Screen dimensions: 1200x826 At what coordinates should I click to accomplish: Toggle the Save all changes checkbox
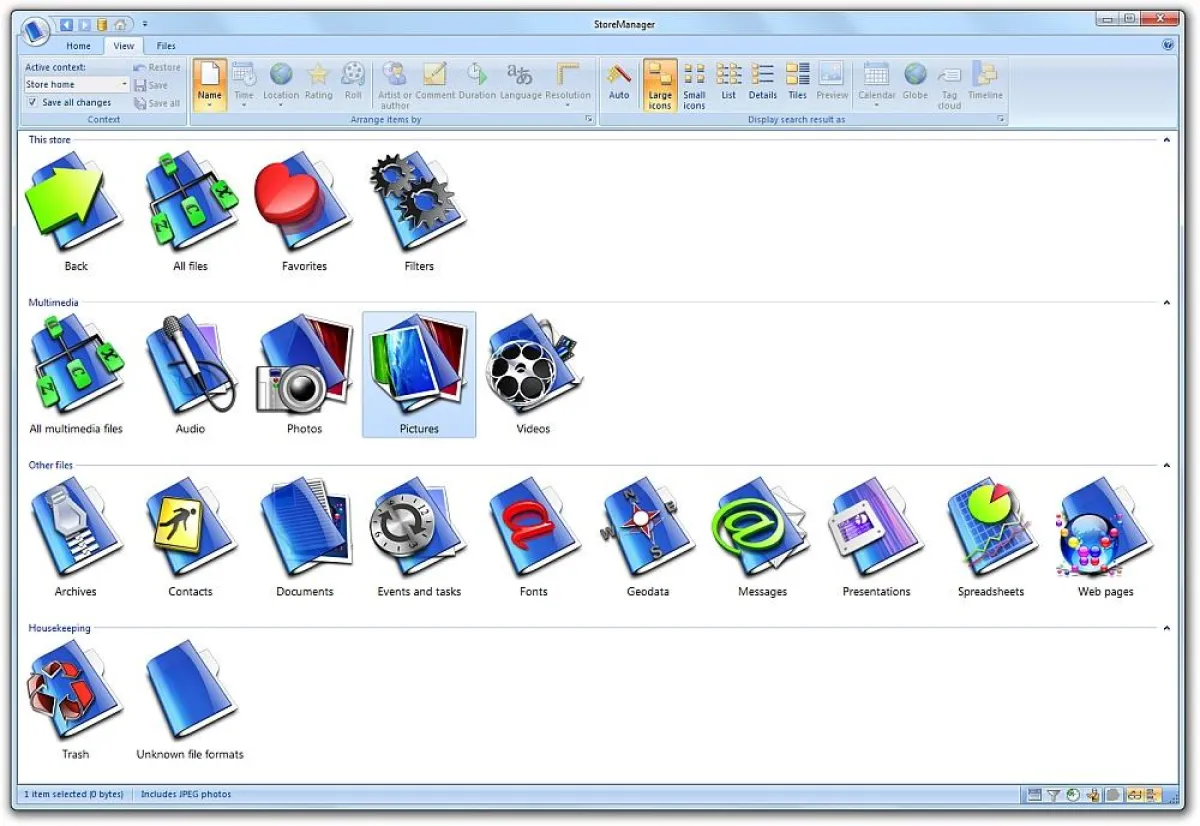coord(33,103)
